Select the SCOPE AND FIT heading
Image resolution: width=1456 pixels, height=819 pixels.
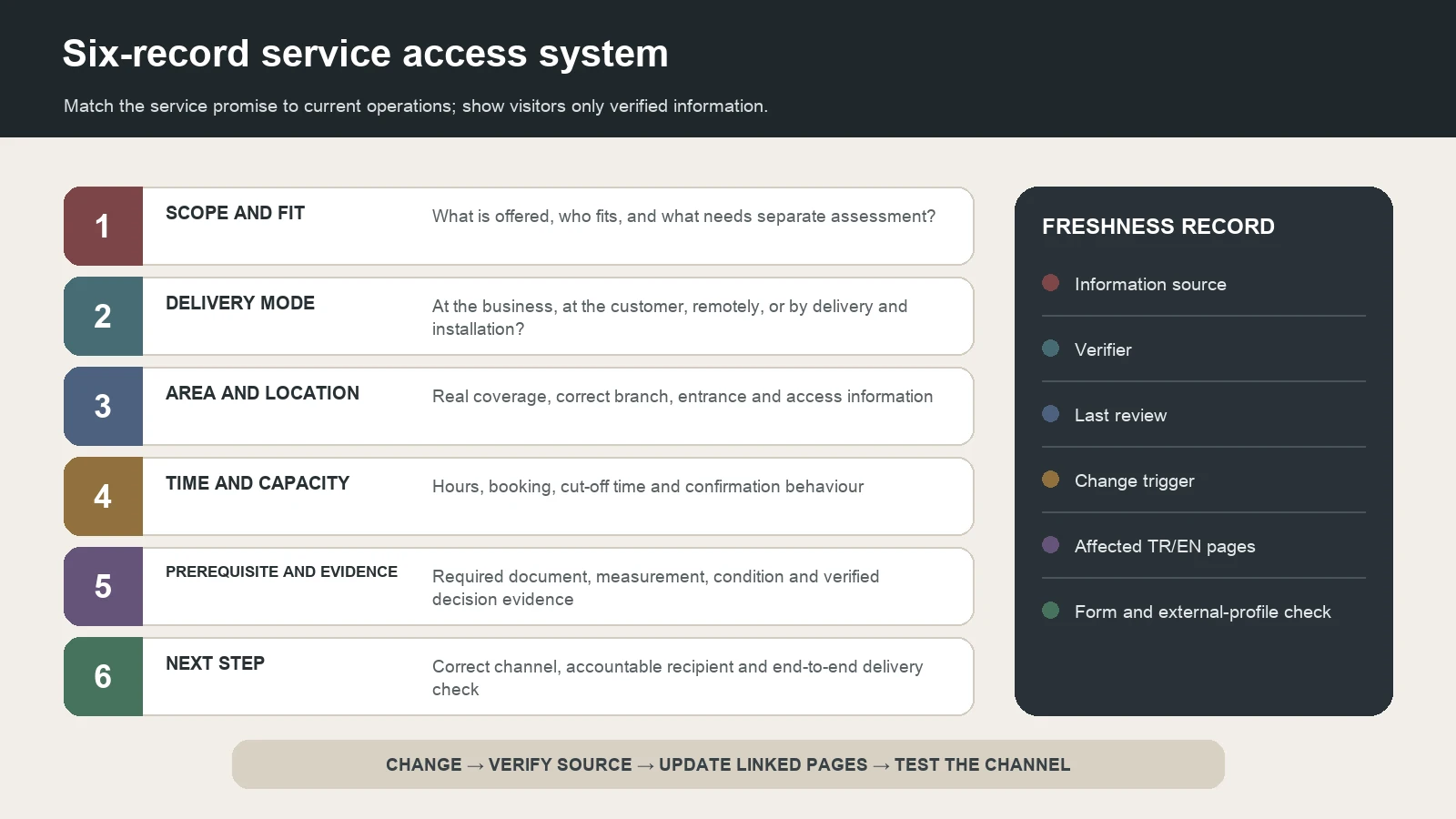[x=235, y=213]
